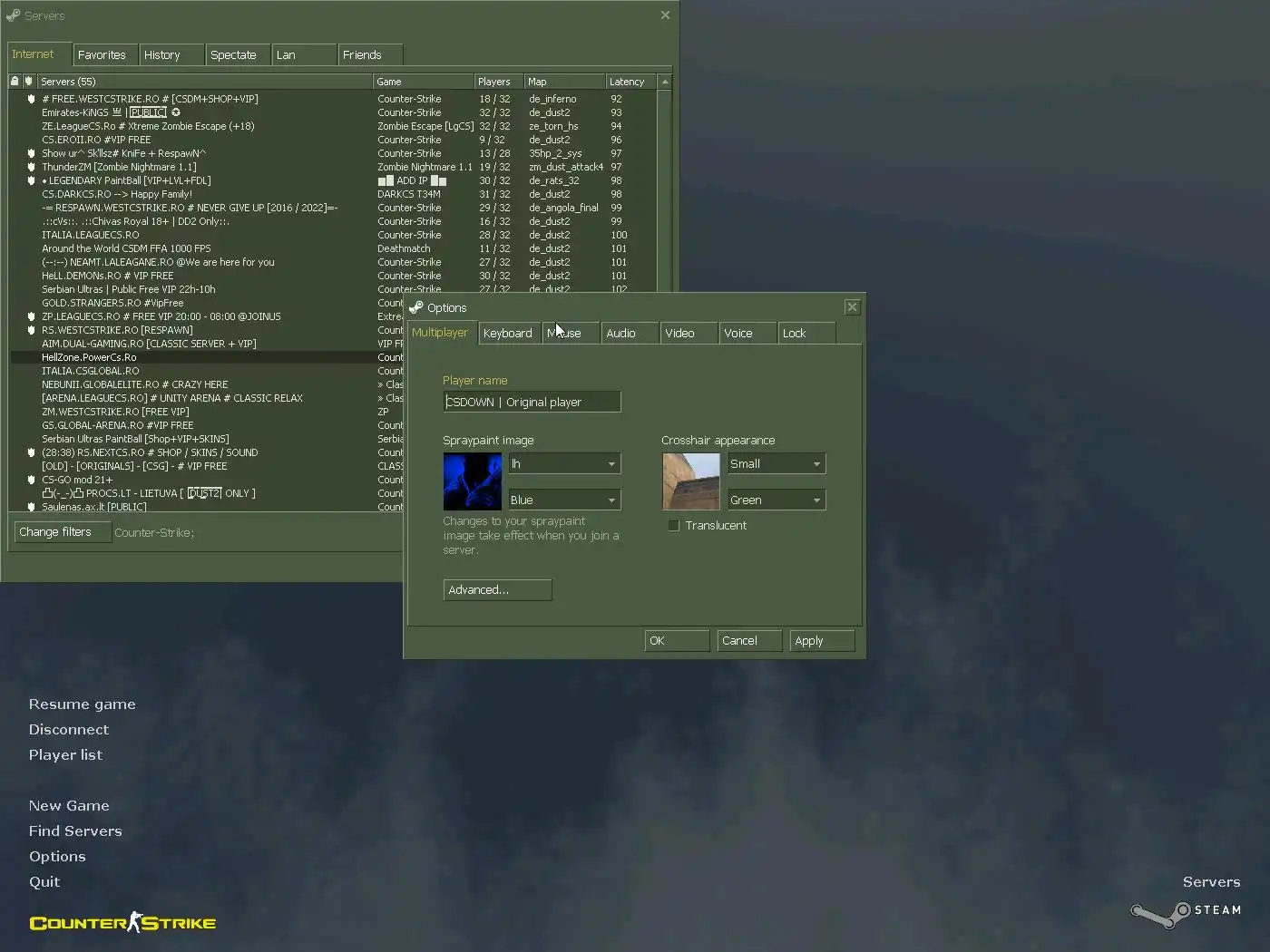Select the Internet tab in Servers window
1270x952 pixels.
pos(39,53)
